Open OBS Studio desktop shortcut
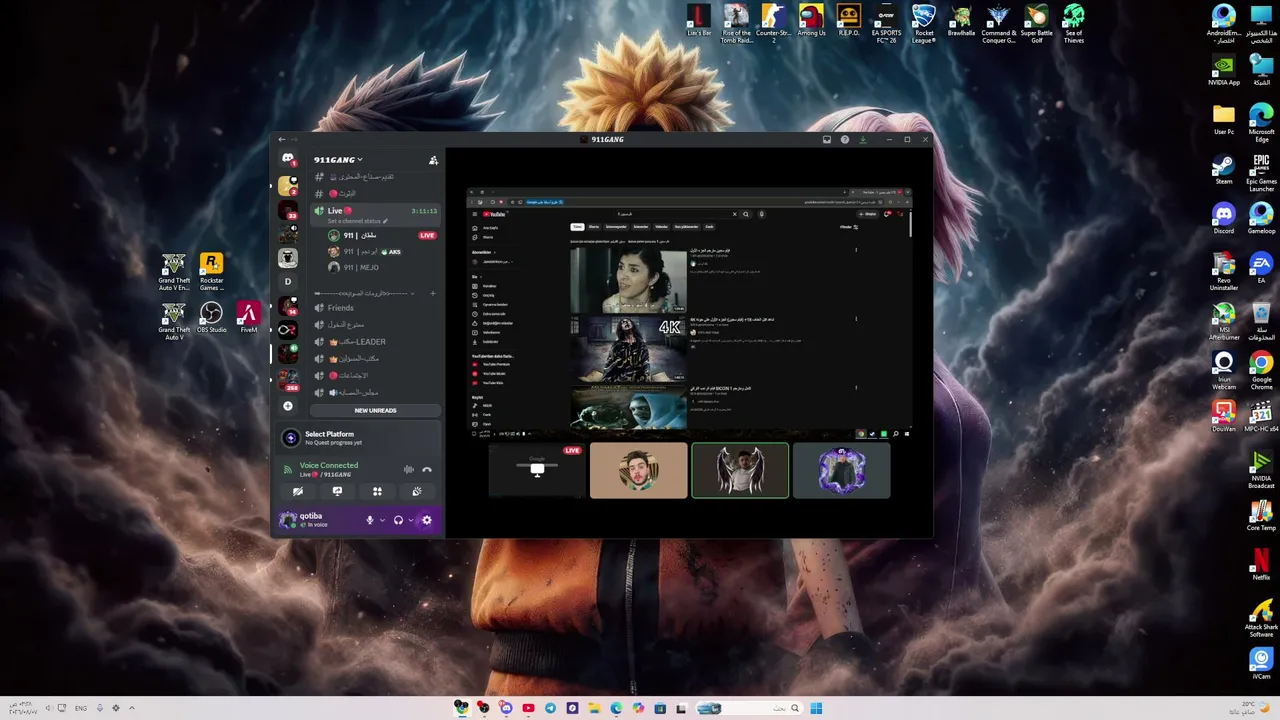1280x720 pixels. (x=211, y=318)
